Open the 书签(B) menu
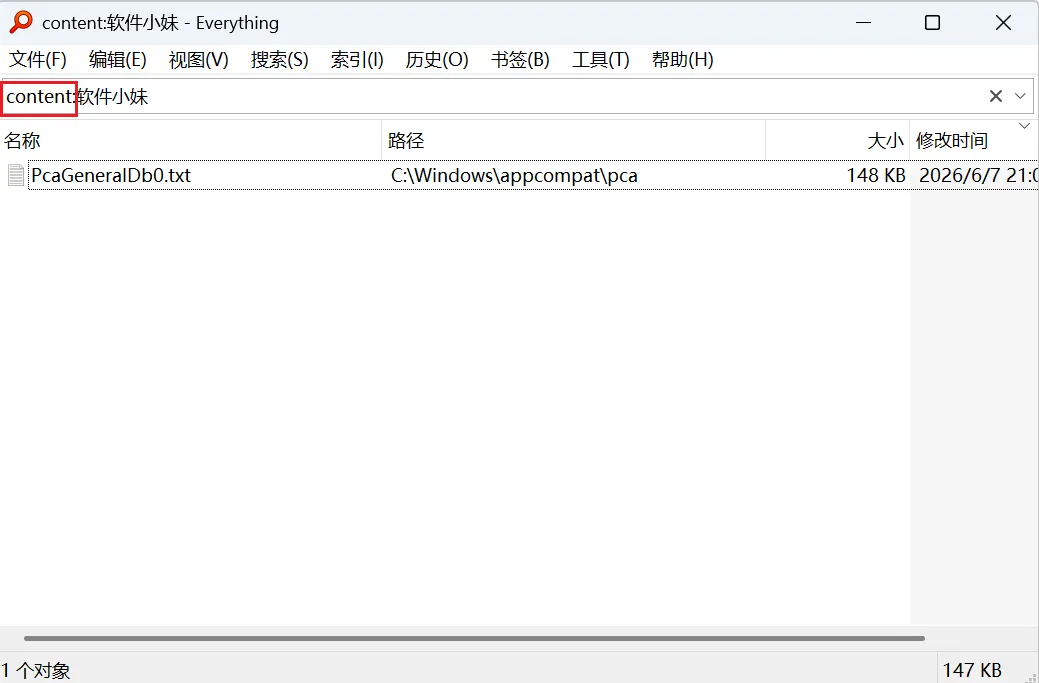This screenshot has height=683, width=1039. pos(520,60)
